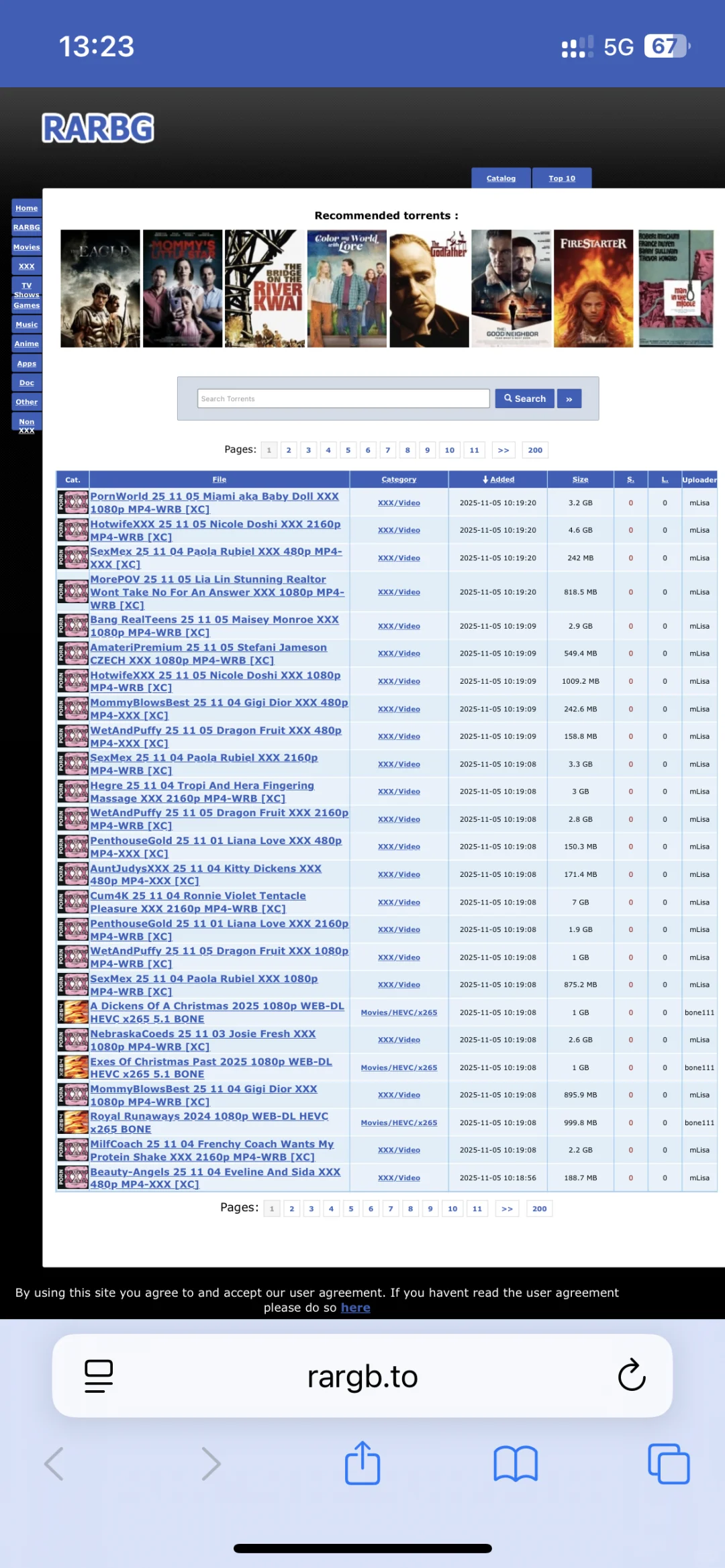Click the RARBG logo
This screenshot has height=1568, width=725.
coord(98,128)
